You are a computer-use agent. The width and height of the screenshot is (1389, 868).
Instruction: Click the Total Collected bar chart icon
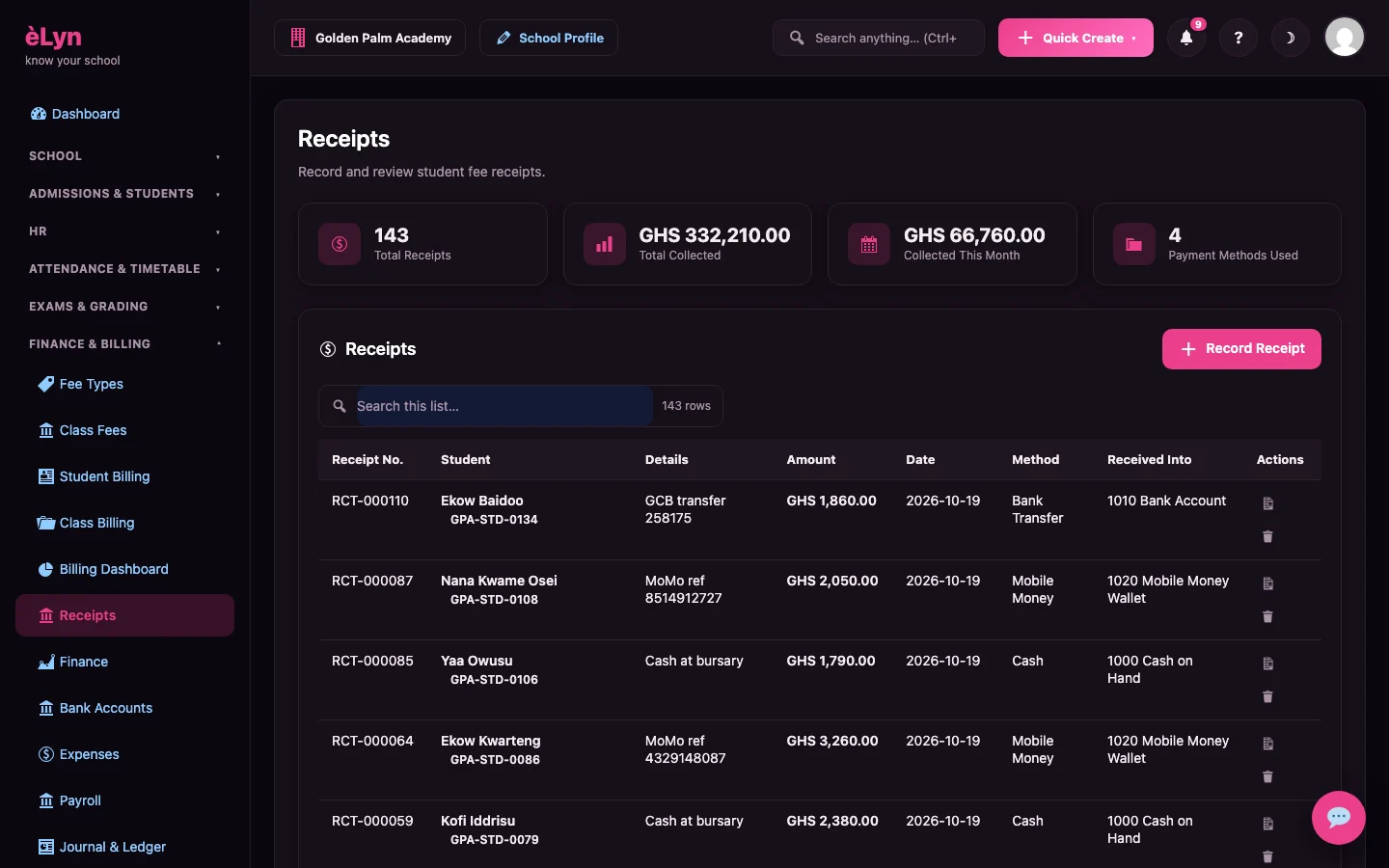coord(605,244)
